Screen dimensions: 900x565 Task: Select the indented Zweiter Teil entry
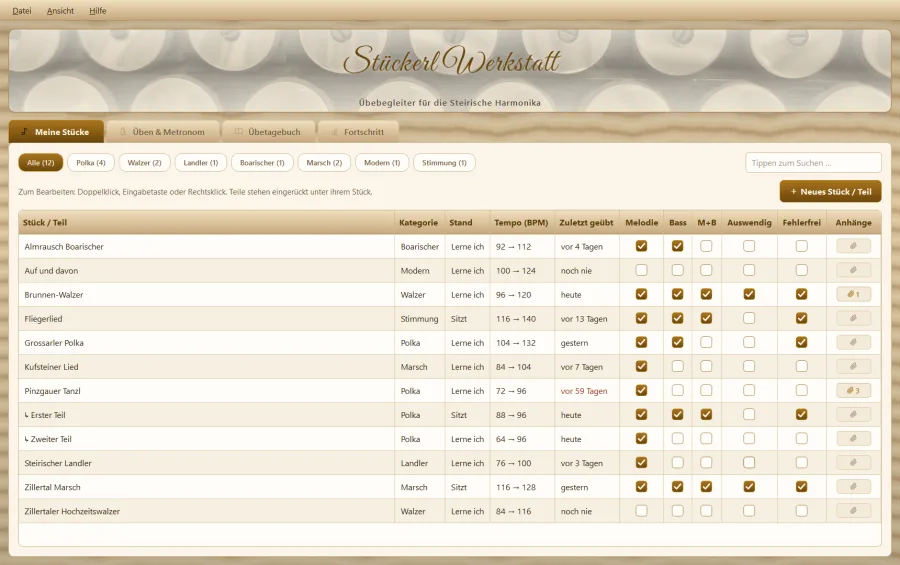(x=48, y=439)
